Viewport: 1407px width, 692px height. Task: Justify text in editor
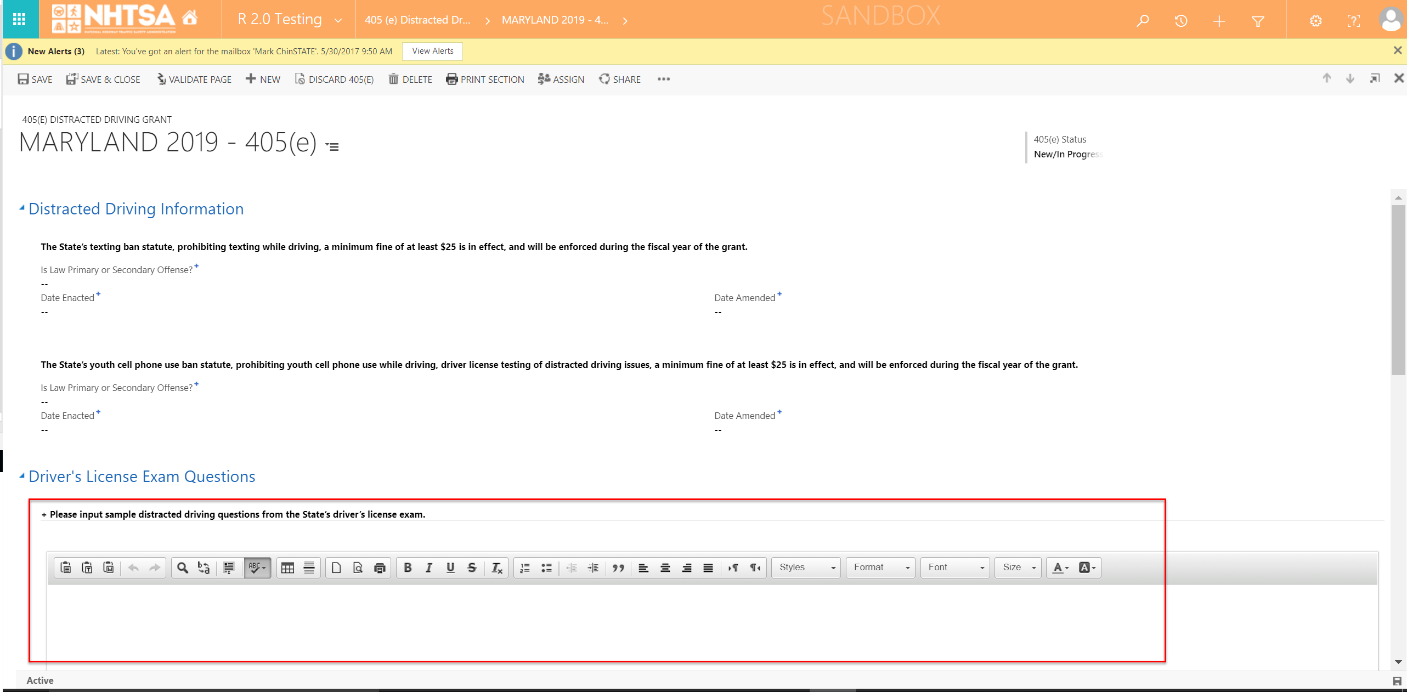coord(708,568)
